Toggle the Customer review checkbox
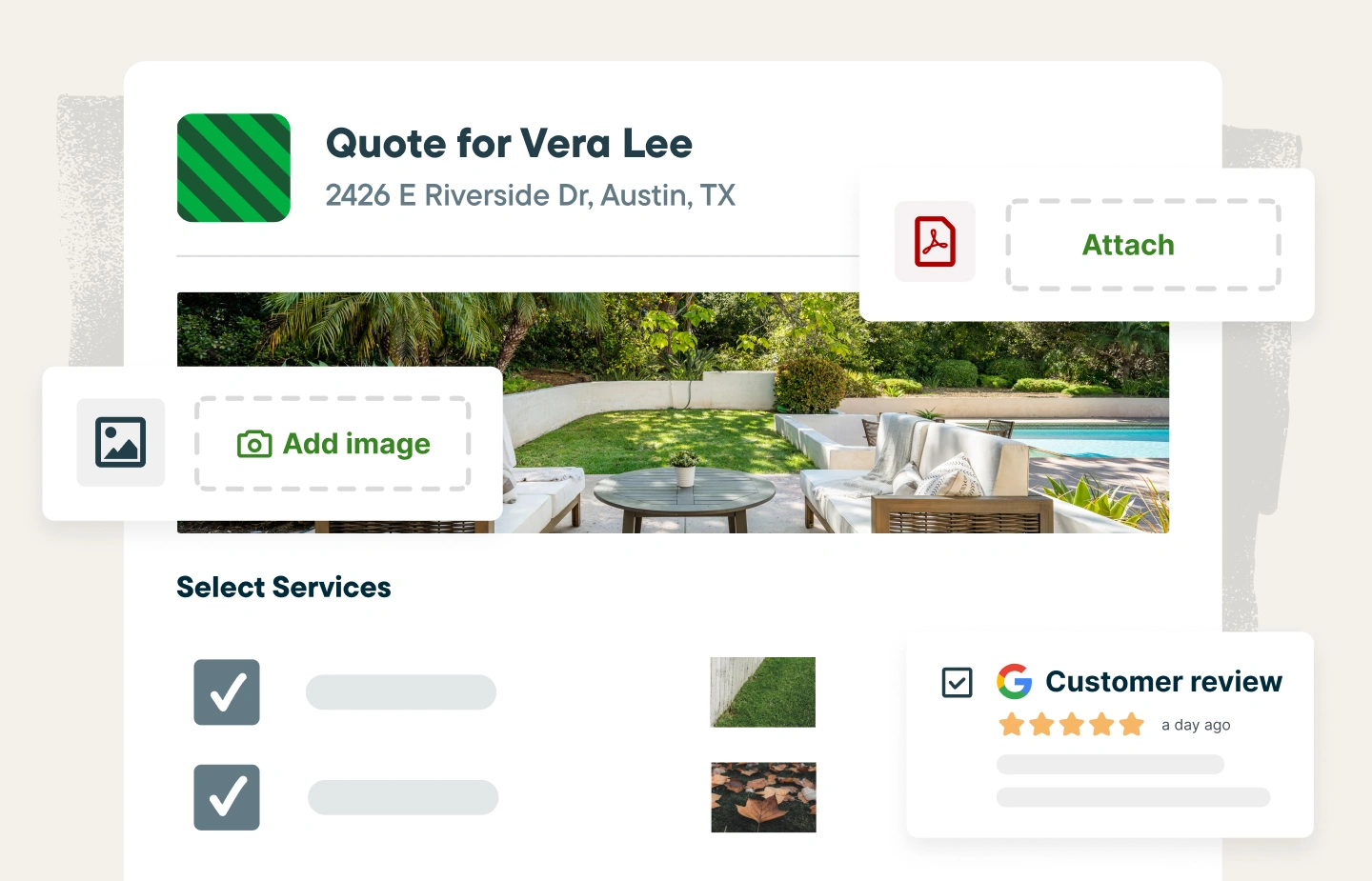 [x=957, y=682]
